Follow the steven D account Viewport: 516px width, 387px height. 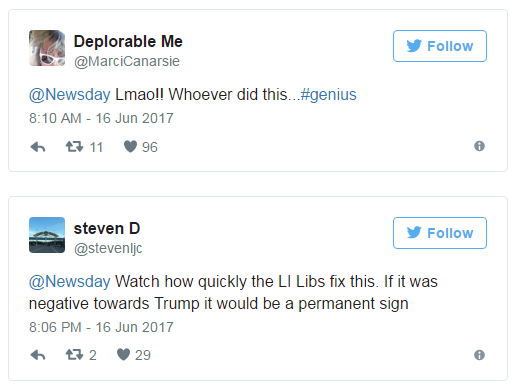point(440,233)
